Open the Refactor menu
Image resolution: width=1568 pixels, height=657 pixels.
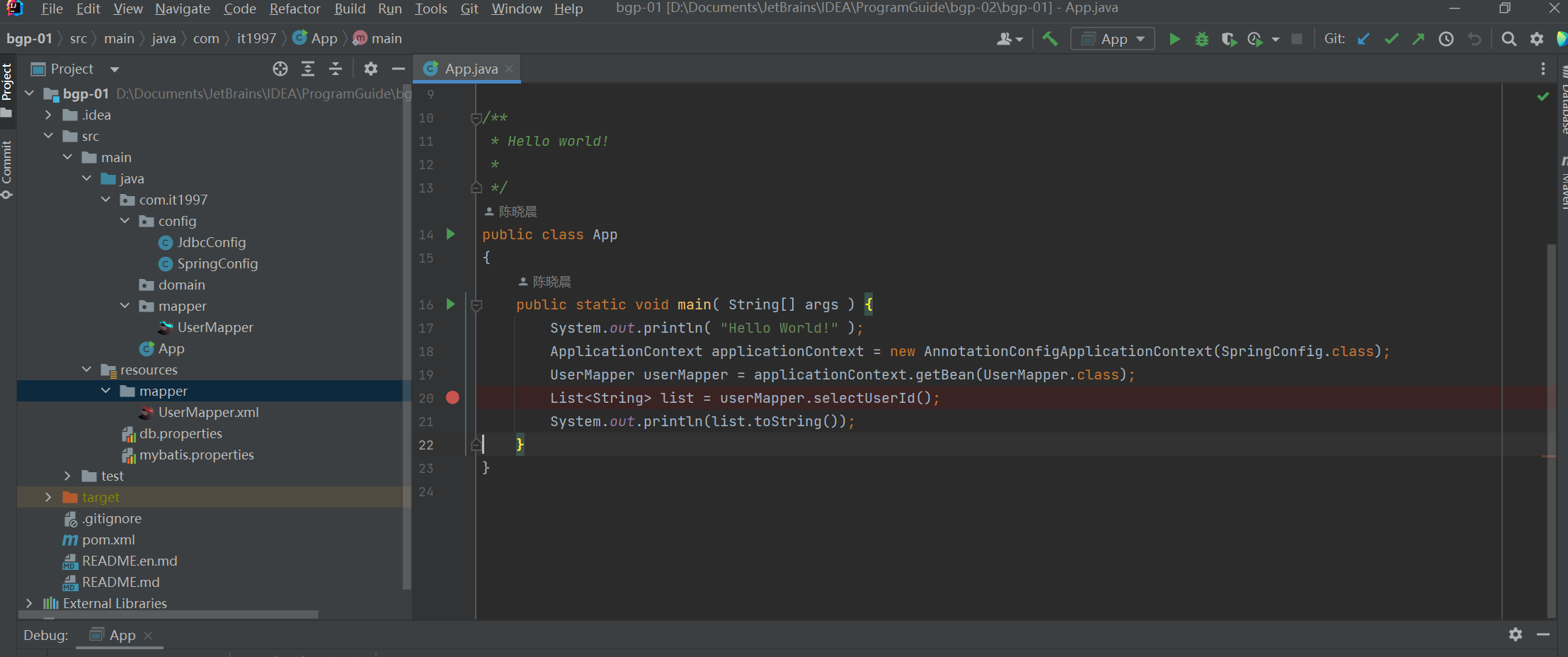(x=294, y=8)
